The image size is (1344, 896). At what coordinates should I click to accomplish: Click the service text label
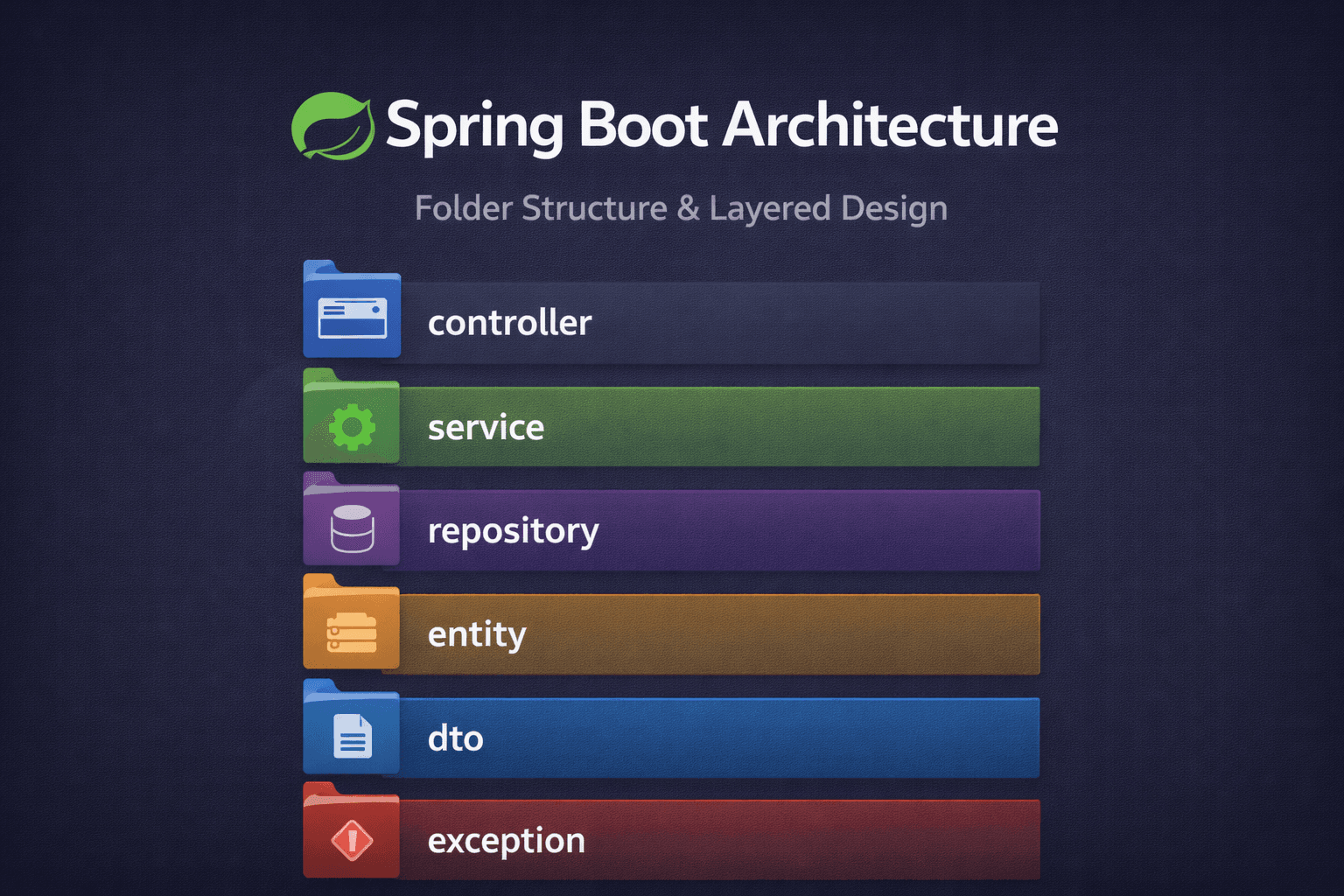486,428
